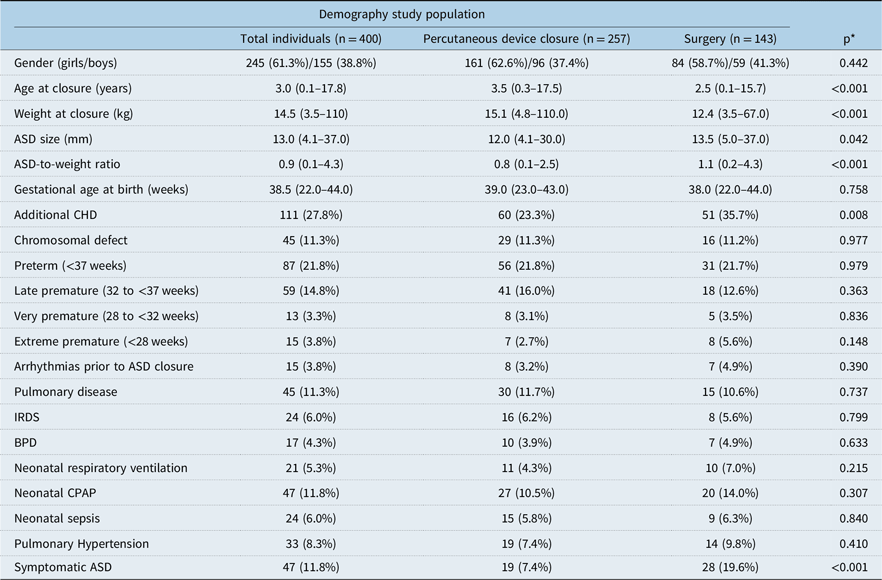Image resolution: width=882 pixels, height=580 pixels.
Task: Click the "Demography study population" table heading
Action: (402, 14)
